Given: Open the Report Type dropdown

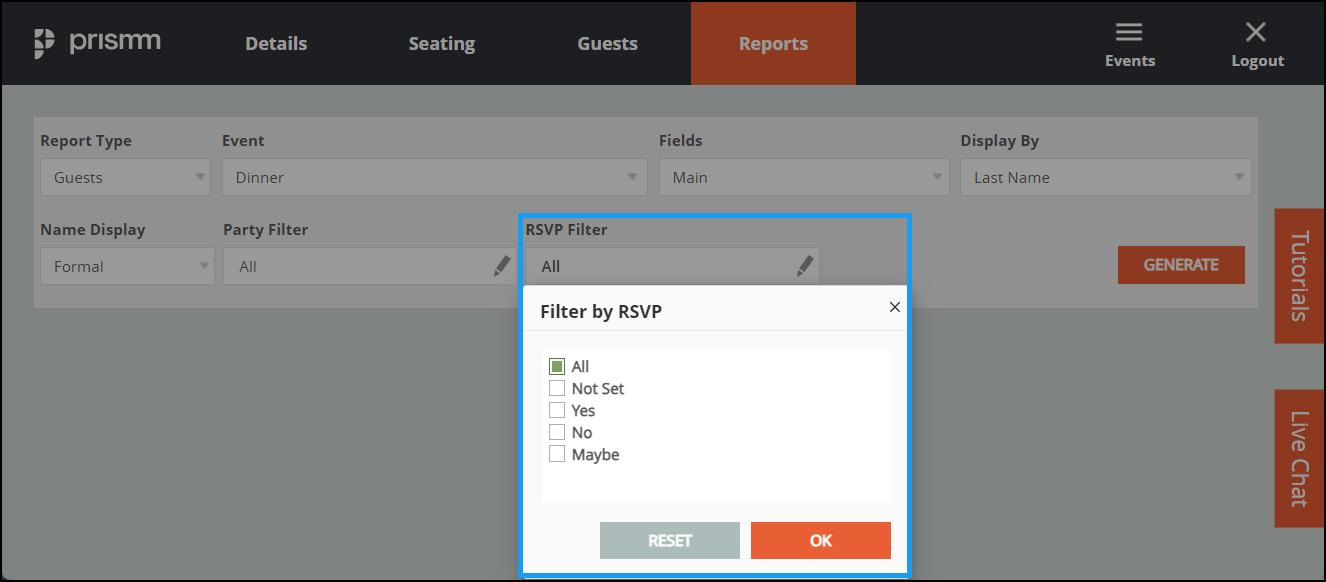Looking at the screenshot, I should 124,176.
